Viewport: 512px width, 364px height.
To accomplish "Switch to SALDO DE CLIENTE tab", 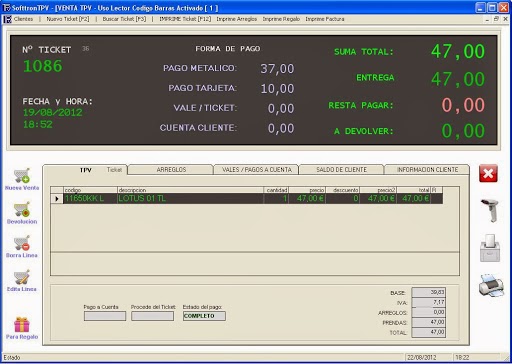I will coord(342,170).
